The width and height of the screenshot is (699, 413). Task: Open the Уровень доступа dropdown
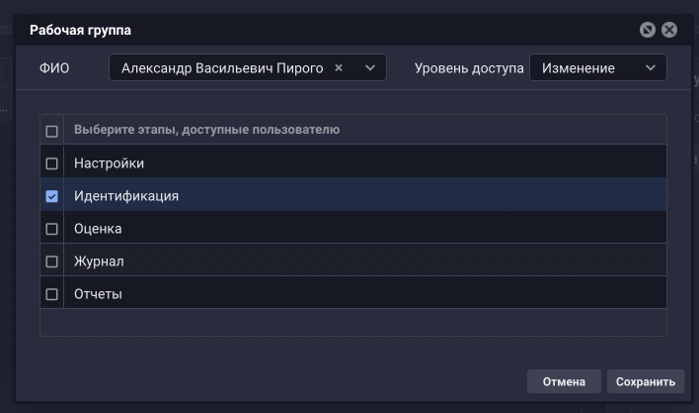coord(597,68)
